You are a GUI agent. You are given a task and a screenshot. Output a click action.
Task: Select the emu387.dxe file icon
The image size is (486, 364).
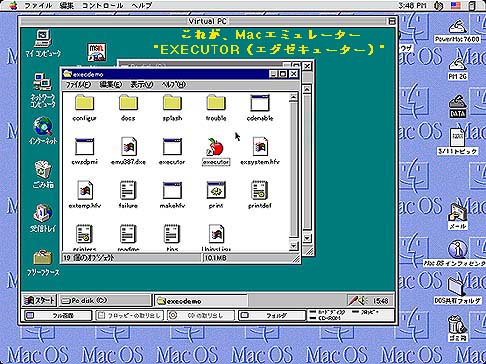pos(128,146)
